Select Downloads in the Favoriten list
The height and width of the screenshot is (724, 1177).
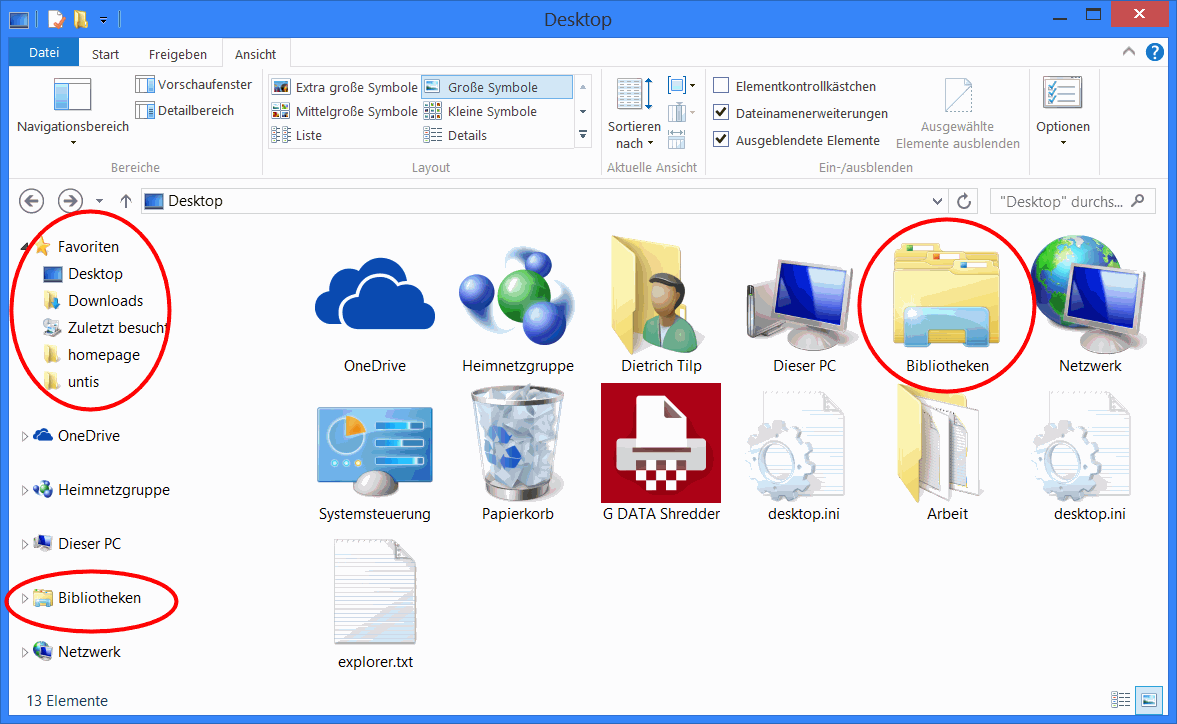(105, 301)
